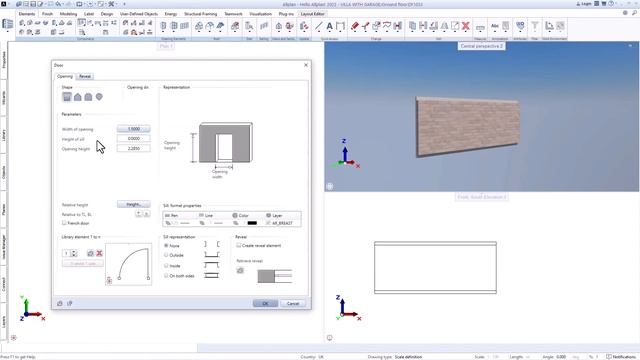640x360 pixels.
Task: Select sill representation Outside
Action: pyautogui.click(x=166, y=255)
